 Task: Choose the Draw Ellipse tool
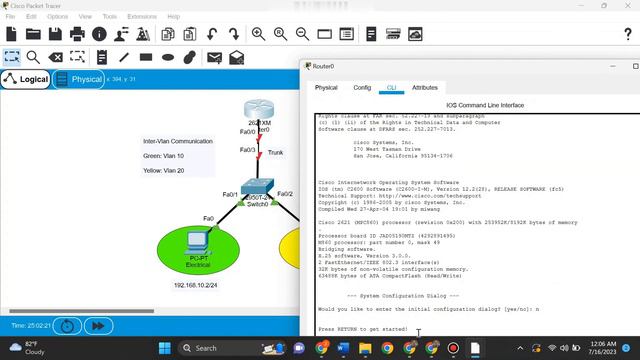coord(168,57)
